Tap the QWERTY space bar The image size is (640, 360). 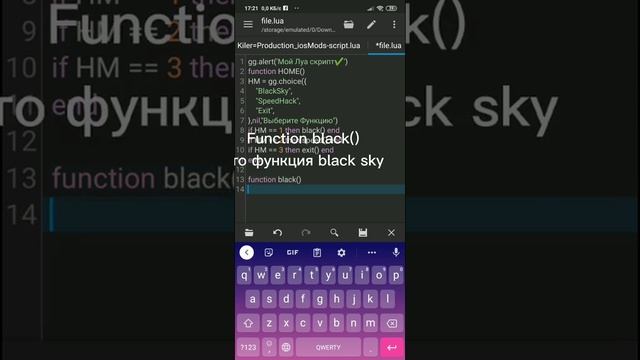click(328, 347)
